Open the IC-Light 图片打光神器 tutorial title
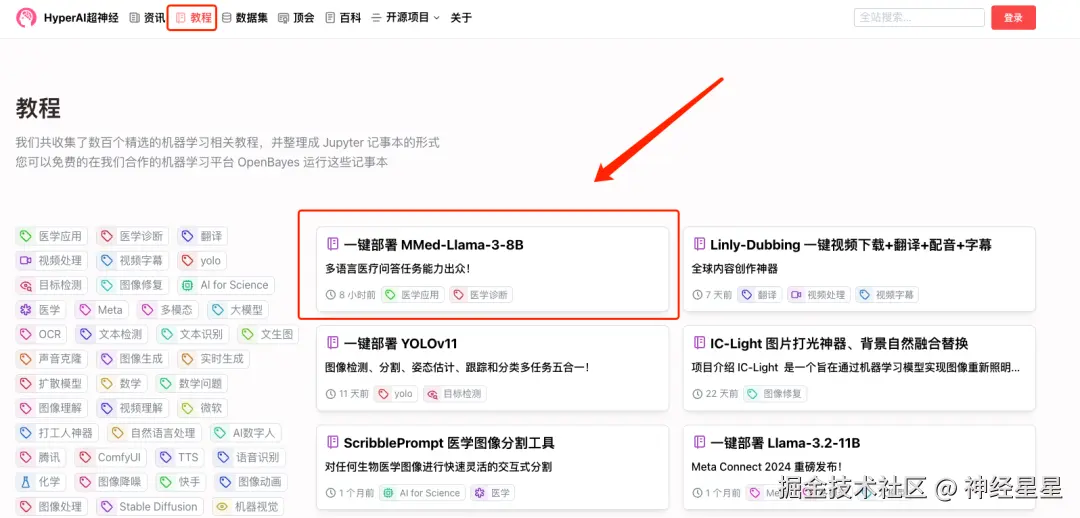Screen dimensions: 1080x518 point(839,343)
